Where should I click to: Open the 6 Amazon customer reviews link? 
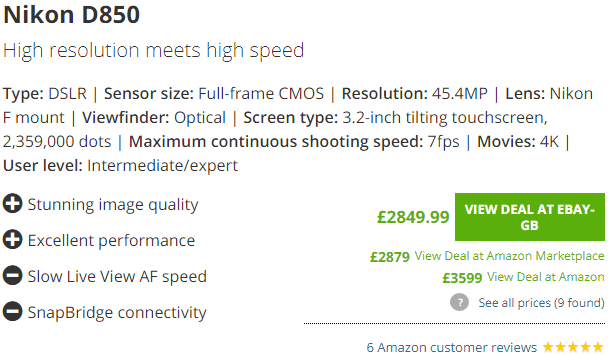click(452, 347)
